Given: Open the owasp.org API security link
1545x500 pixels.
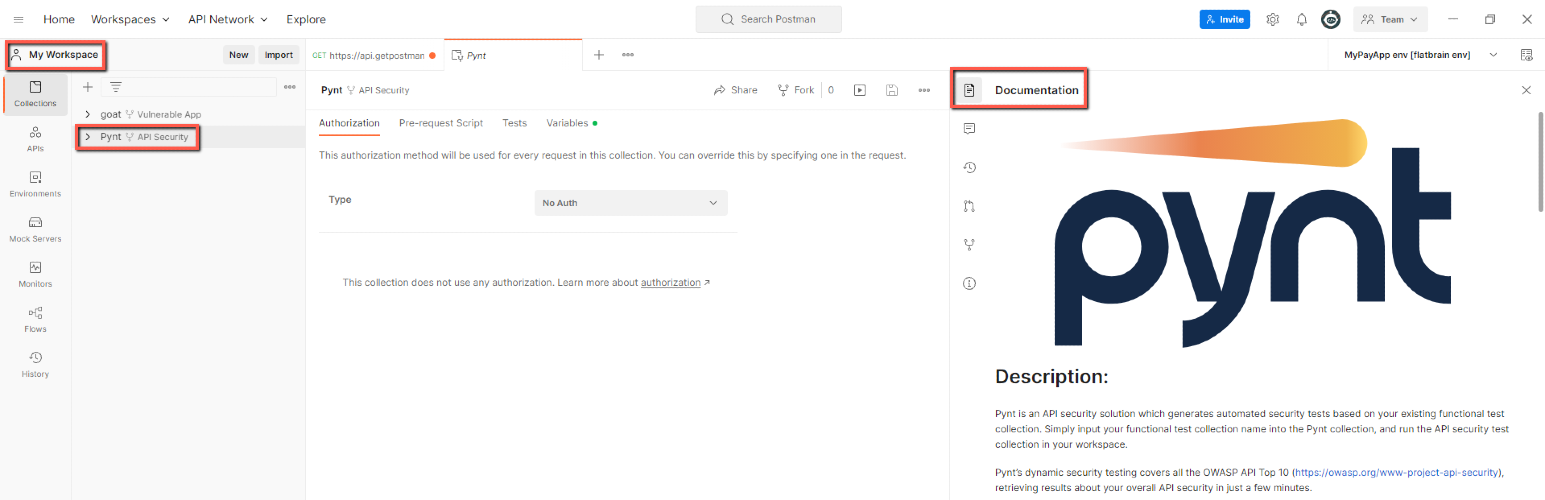Looking at the screenshot, I should (x=1398, y=472).
